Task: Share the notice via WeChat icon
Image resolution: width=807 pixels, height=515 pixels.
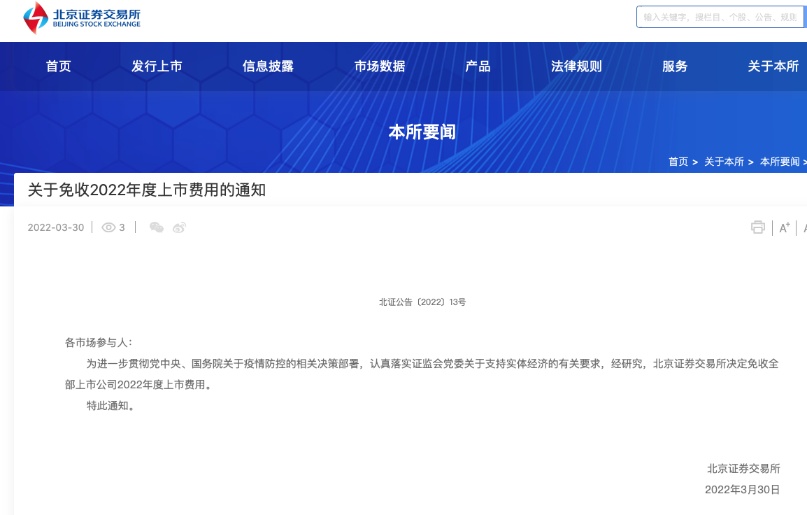Action: tap(156, 227)
